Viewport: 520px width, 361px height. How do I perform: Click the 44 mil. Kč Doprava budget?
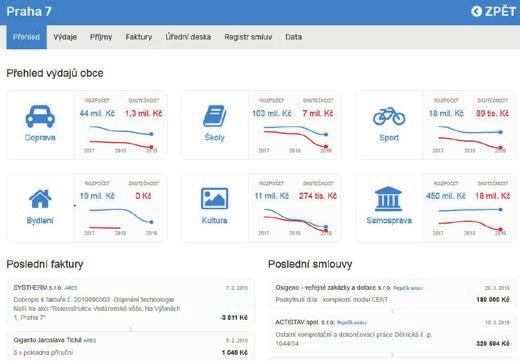coord(97,113)
